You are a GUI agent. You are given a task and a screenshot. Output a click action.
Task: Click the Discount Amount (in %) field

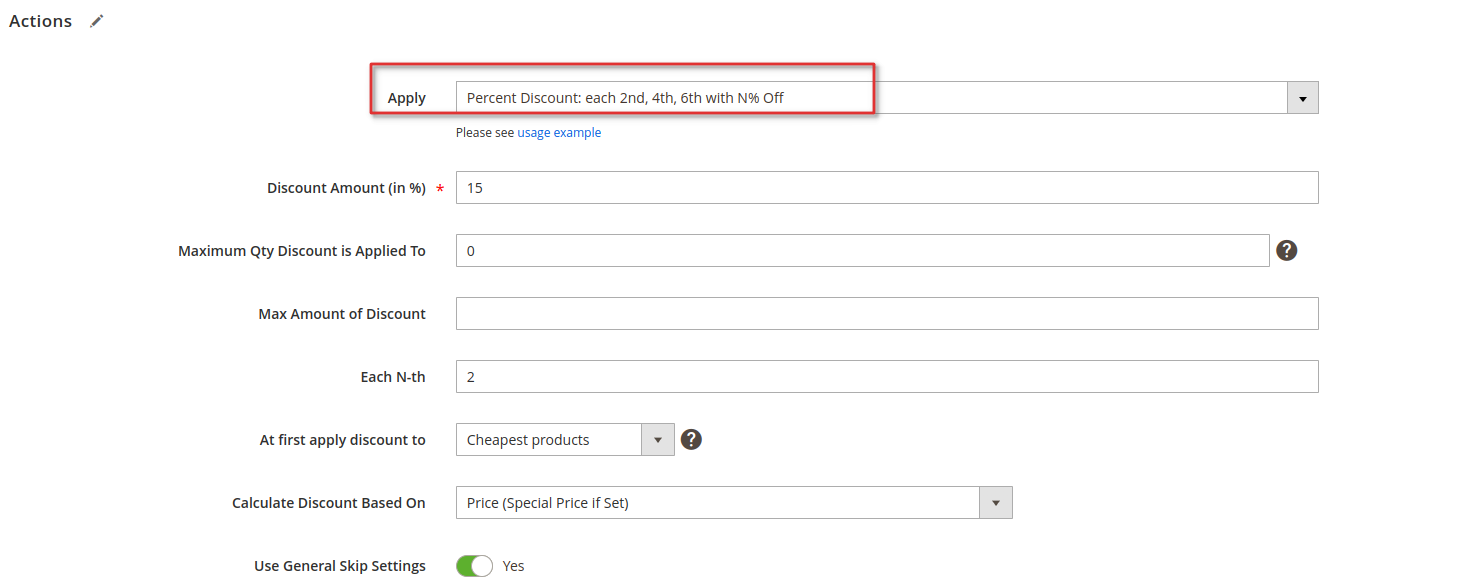coord(887,188)
